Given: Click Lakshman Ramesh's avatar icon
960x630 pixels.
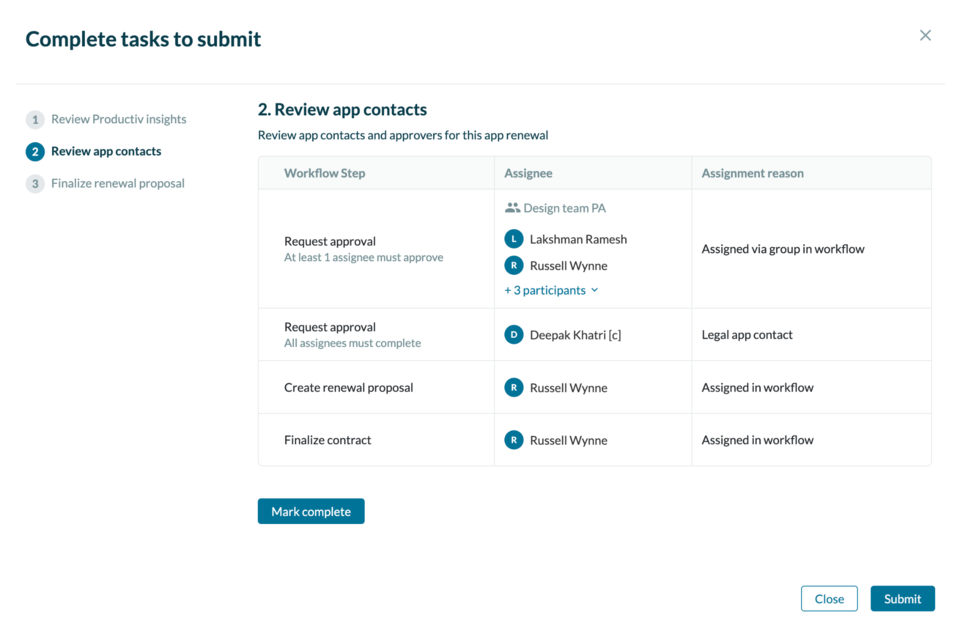Looking at the screenshot, I should click(514, 239).
